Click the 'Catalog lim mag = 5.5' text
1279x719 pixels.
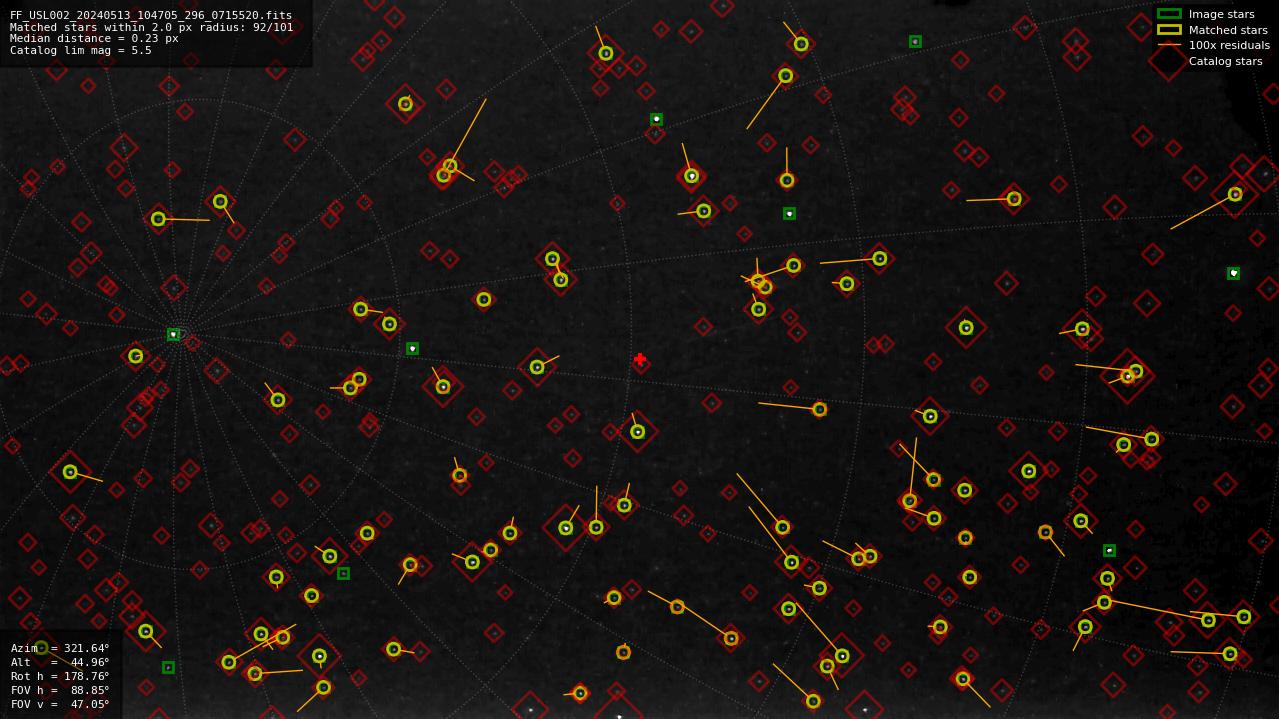click(81, 50)
